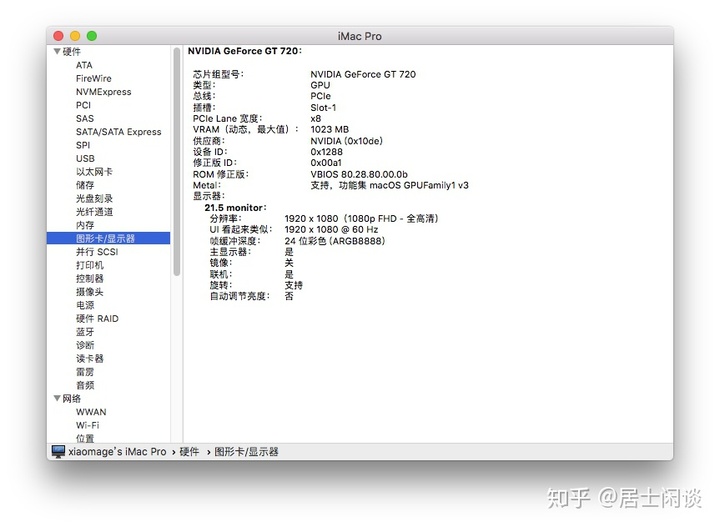The width and height of the screenshot is (720, 527).
Task: Select 读卡器 card reader entry
Action: (x=90, y=358)
